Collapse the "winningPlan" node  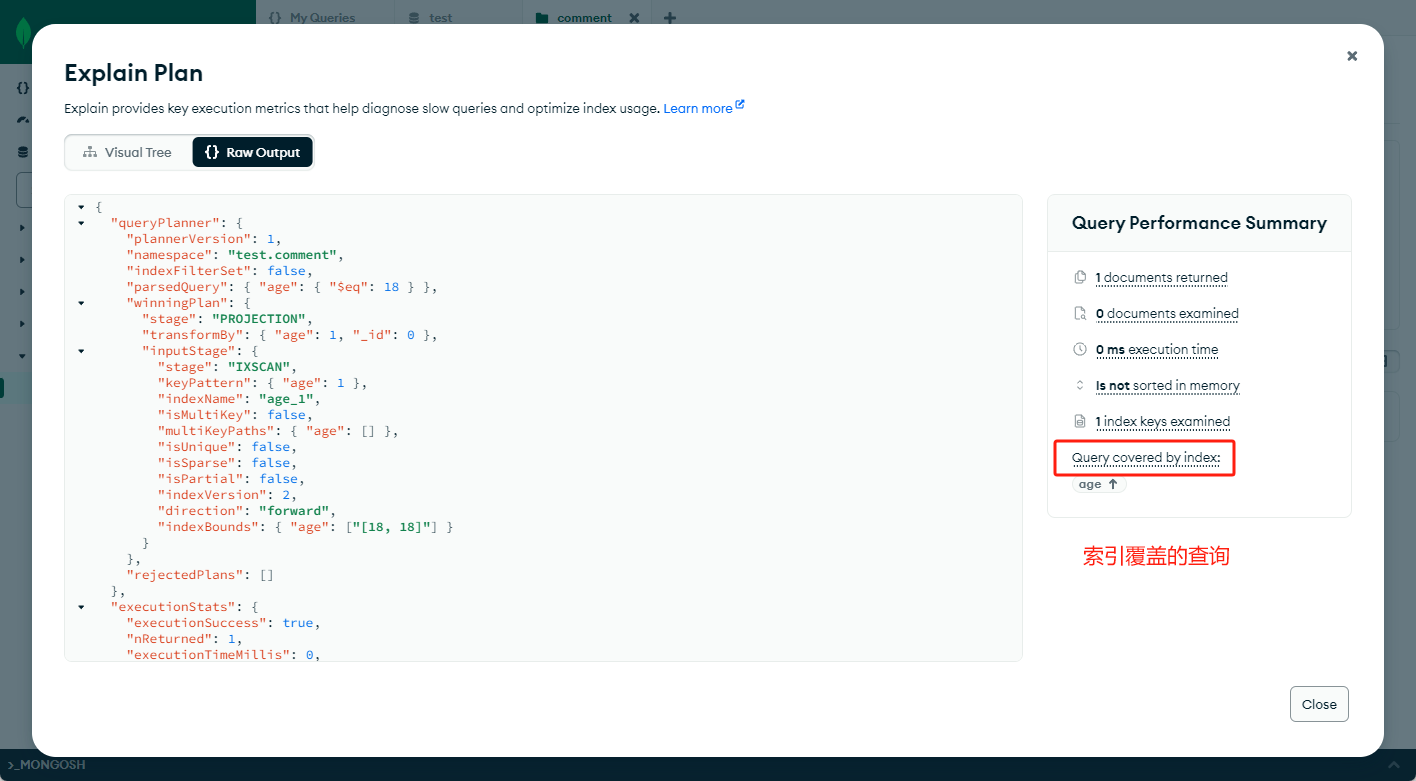pyautogui.click(x=81, y=303)
